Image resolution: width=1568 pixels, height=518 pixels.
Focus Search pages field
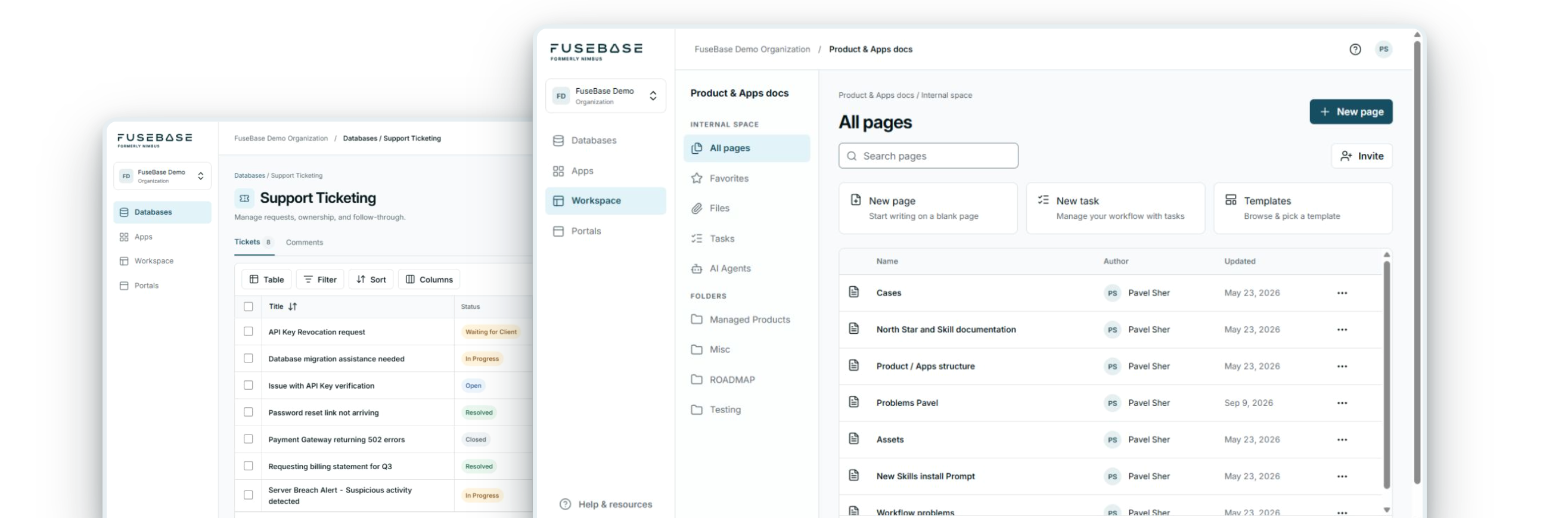(928, 156)
